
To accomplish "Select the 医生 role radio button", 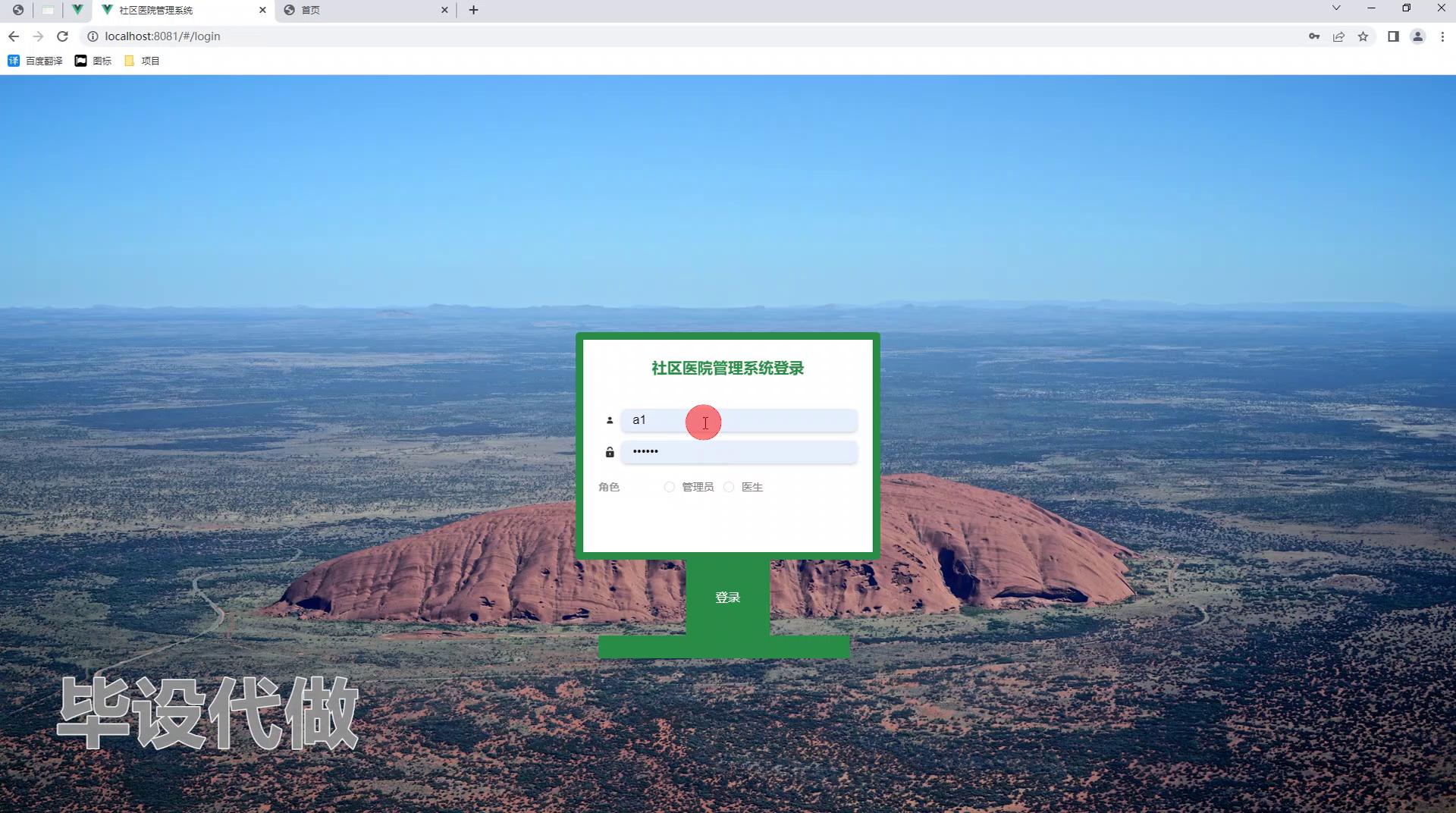I will [x=729, y=487].
